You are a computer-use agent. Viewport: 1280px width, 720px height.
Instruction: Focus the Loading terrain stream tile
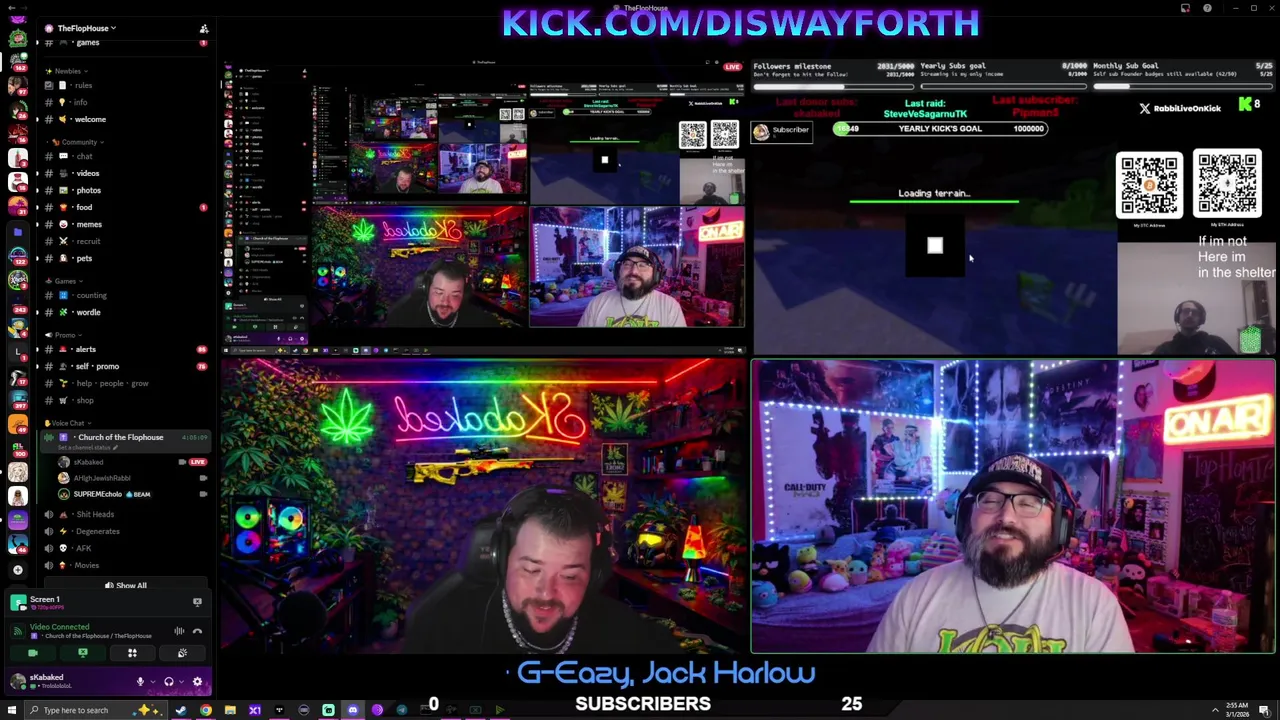(x=1013, y=208)
